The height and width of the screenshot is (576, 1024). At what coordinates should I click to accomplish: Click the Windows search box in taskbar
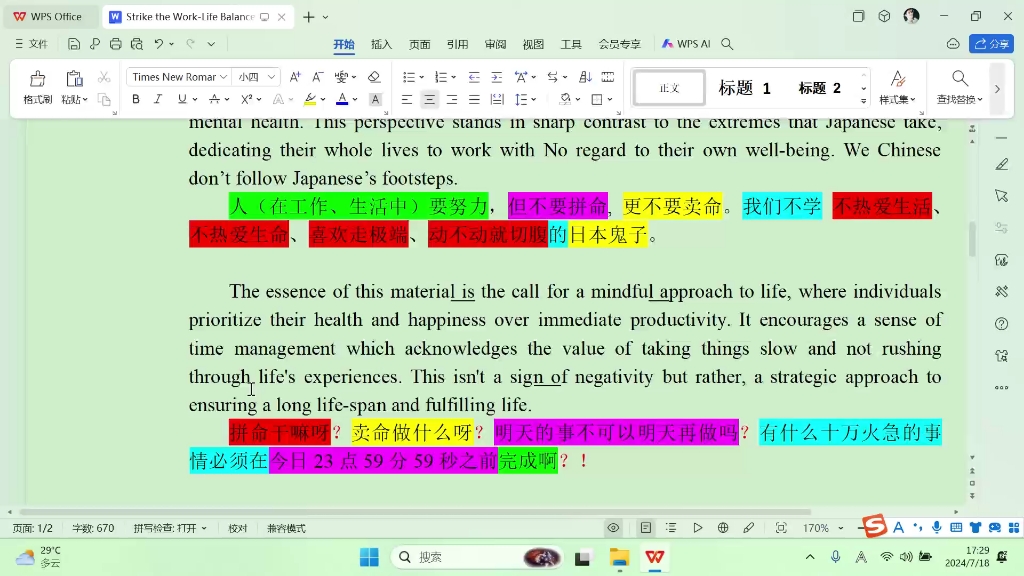pos(477,557)
